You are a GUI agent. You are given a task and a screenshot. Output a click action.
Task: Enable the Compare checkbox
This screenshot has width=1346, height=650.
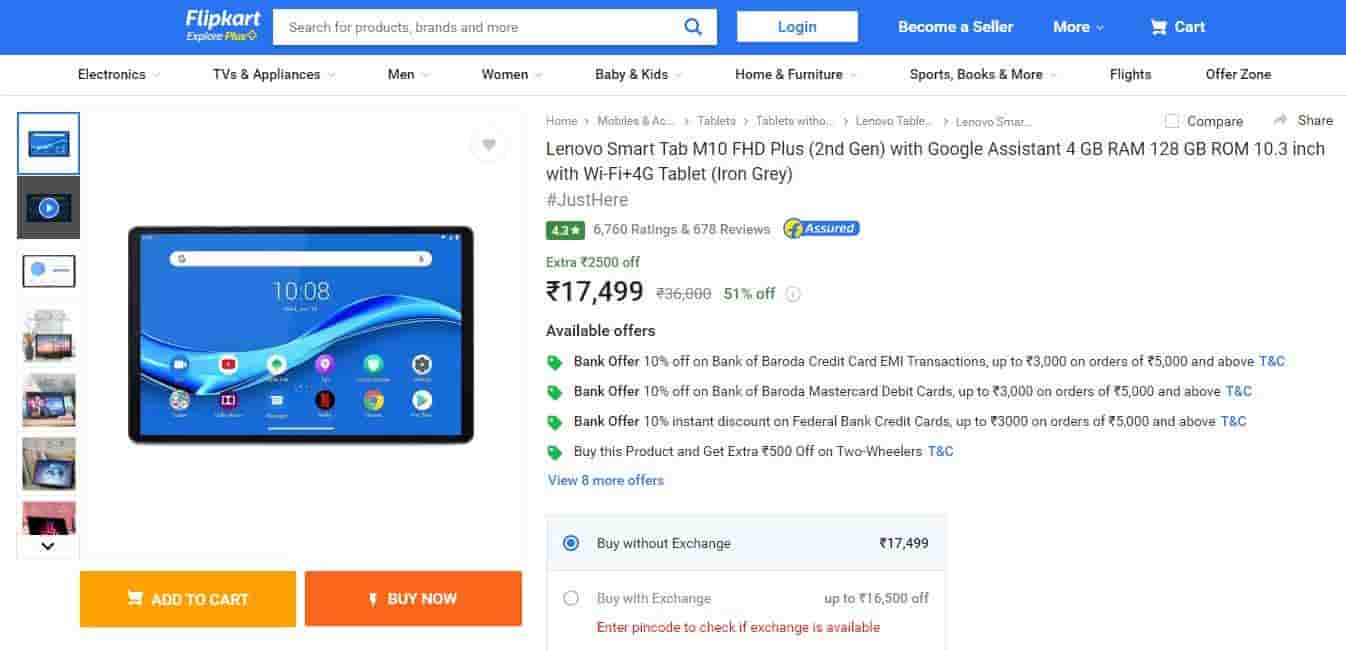click(1171, 120)
